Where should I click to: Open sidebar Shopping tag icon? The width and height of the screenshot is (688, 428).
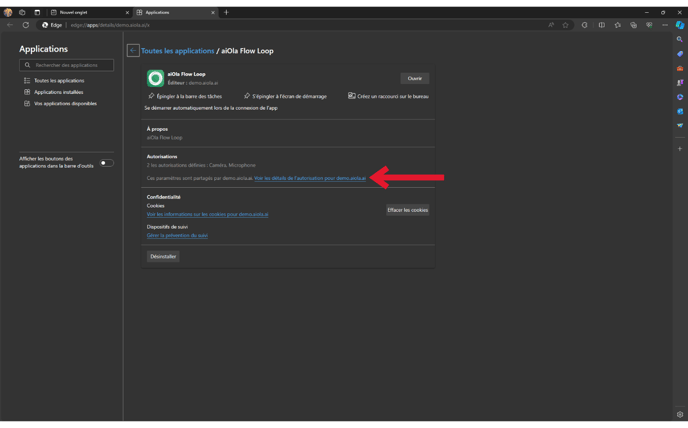pyautogui.click(x=680, y=54)
